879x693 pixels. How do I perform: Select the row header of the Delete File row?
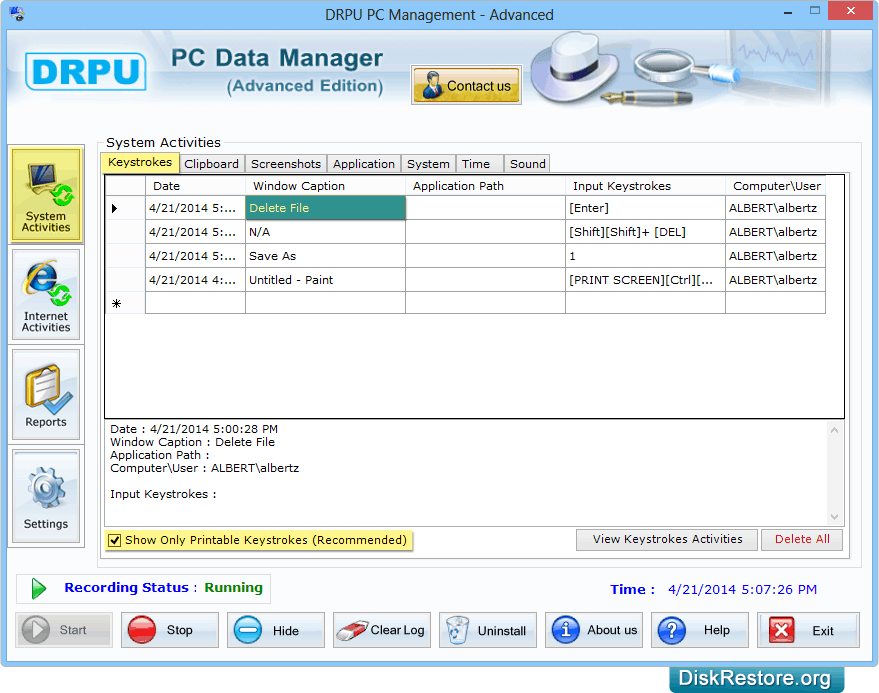[125, 208]
